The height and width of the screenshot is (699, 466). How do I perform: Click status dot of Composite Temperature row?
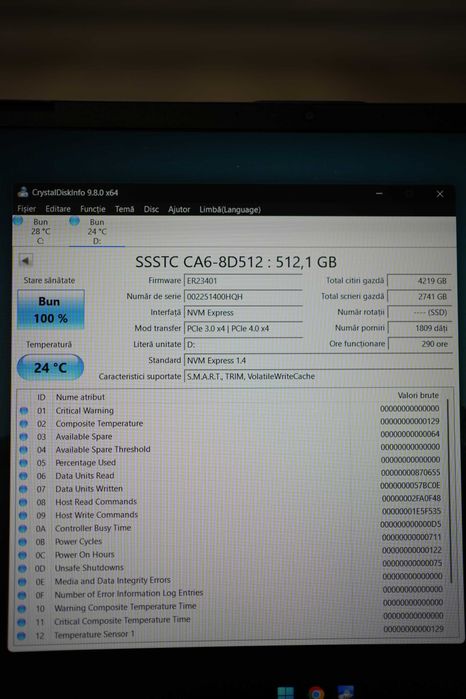[x=24, y=424]
